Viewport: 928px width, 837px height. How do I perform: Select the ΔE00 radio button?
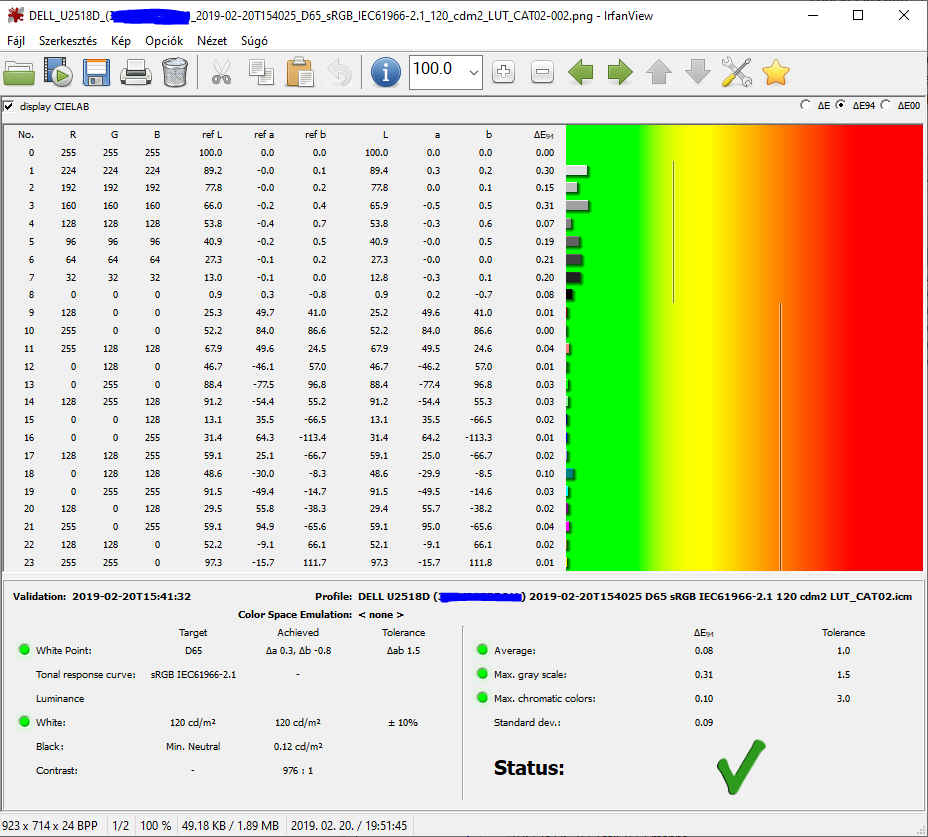(885, 105)
